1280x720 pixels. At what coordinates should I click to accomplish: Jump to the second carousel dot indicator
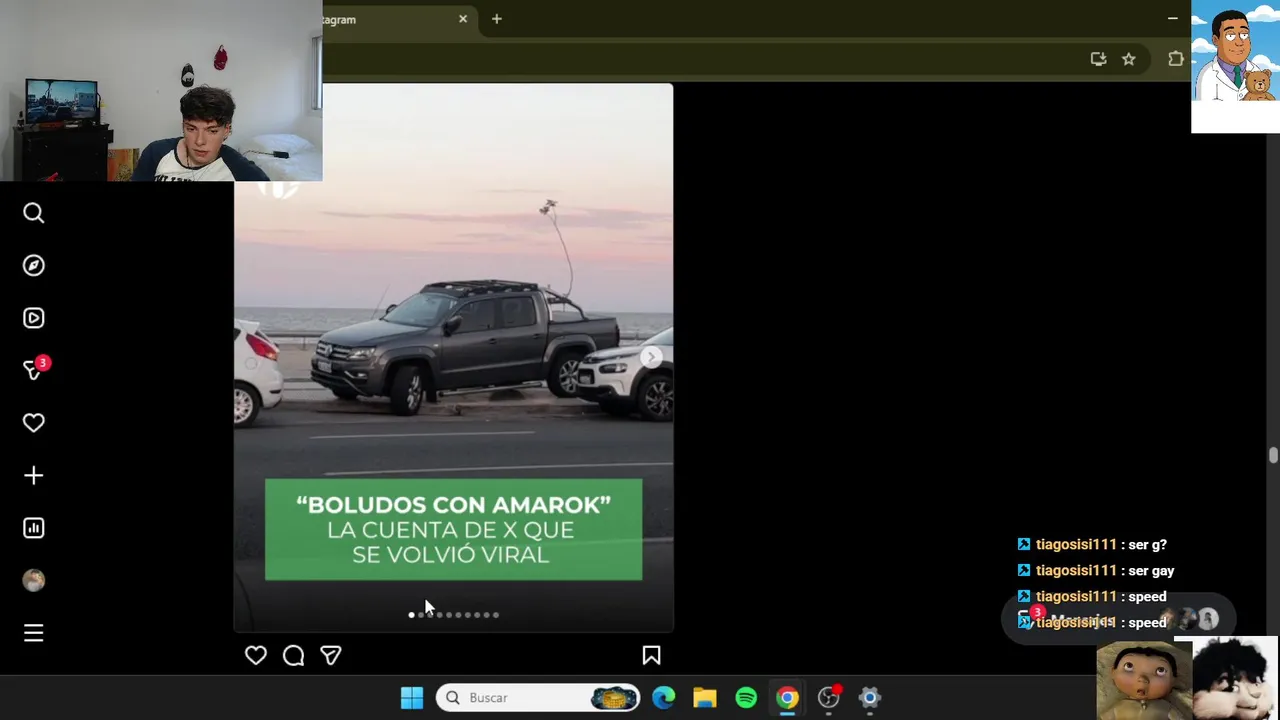coord(421,615)
